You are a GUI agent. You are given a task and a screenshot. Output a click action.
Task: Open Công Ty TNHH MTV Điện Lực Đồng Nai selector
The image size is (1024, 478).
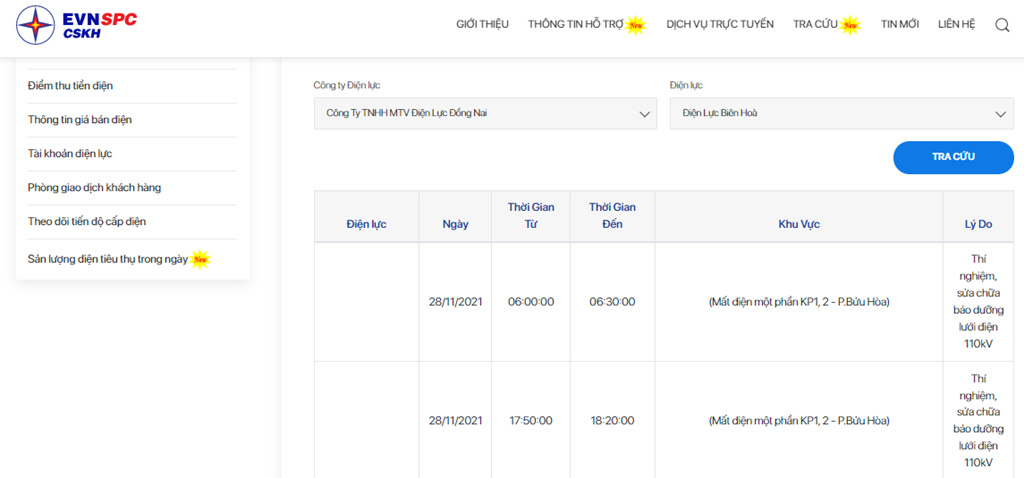(485, 114)
